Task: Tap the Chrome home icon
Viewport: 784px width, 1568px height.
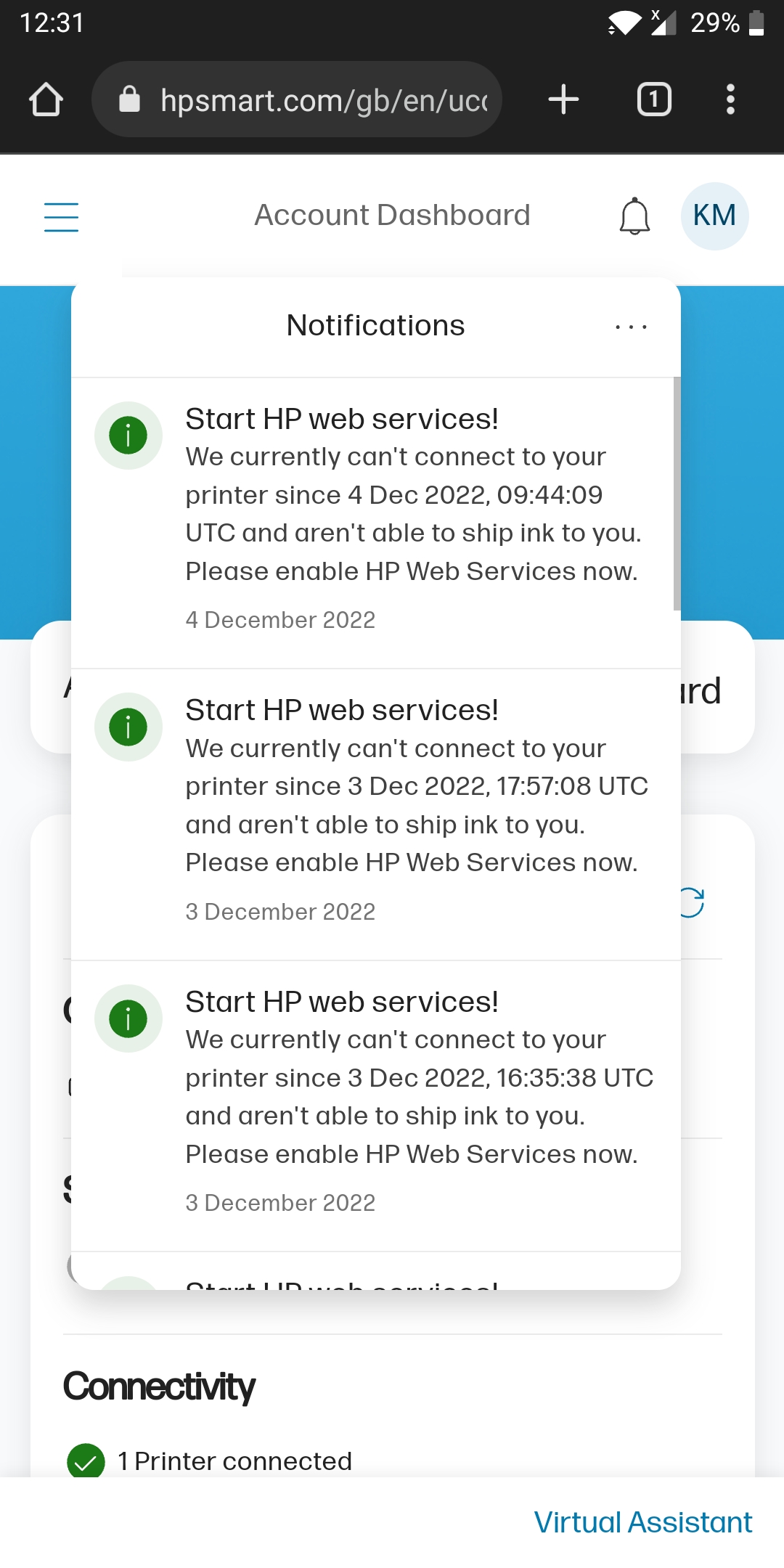Action: (46, 99)
